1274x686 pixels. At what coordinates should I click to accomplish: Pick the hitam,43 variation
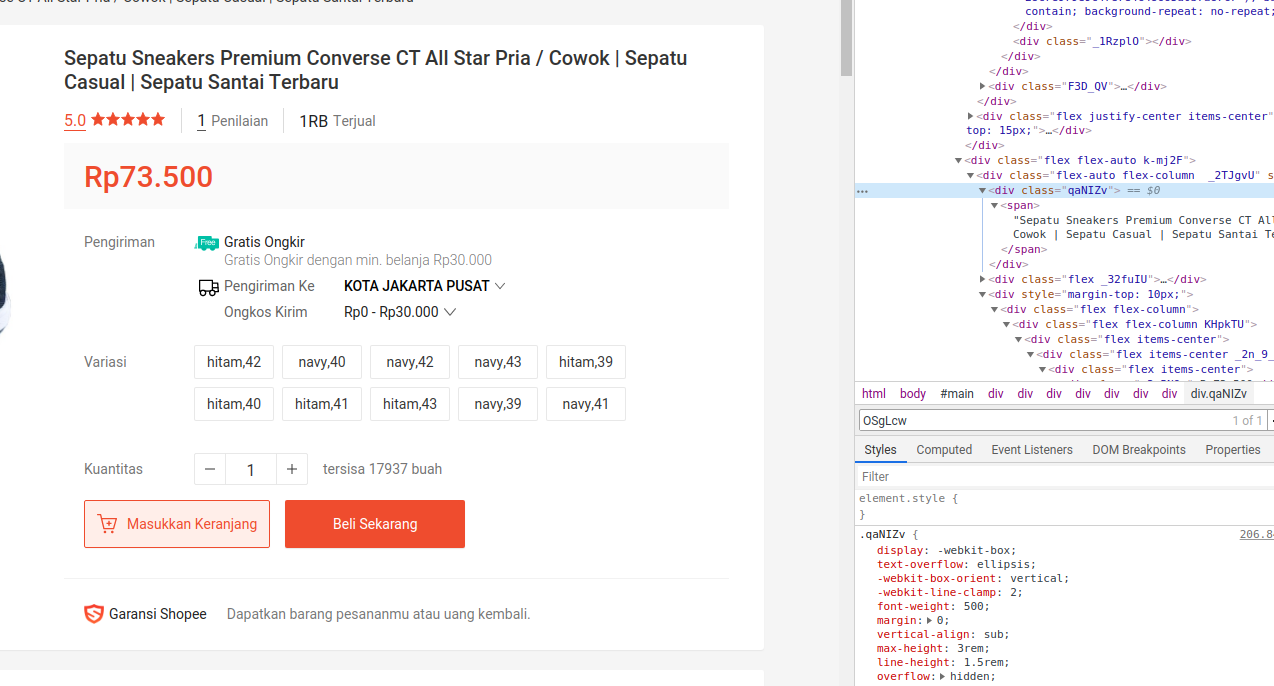click(x=410, y=404)
